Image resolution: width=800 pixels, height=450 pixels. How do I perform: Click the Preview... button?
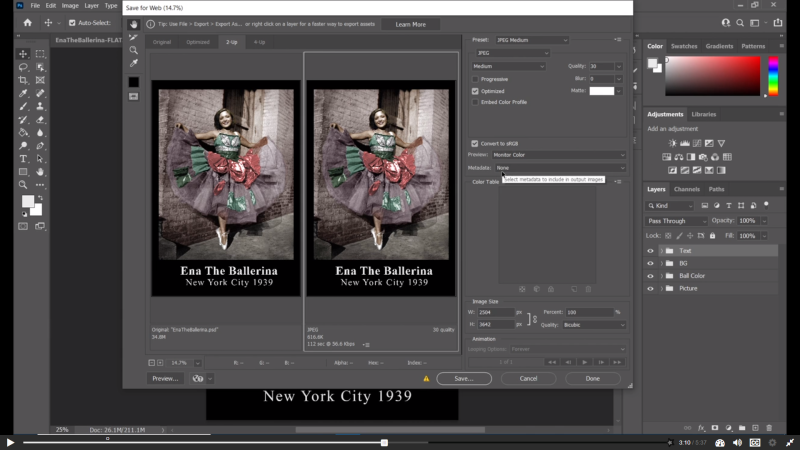[x=165, y=379]
